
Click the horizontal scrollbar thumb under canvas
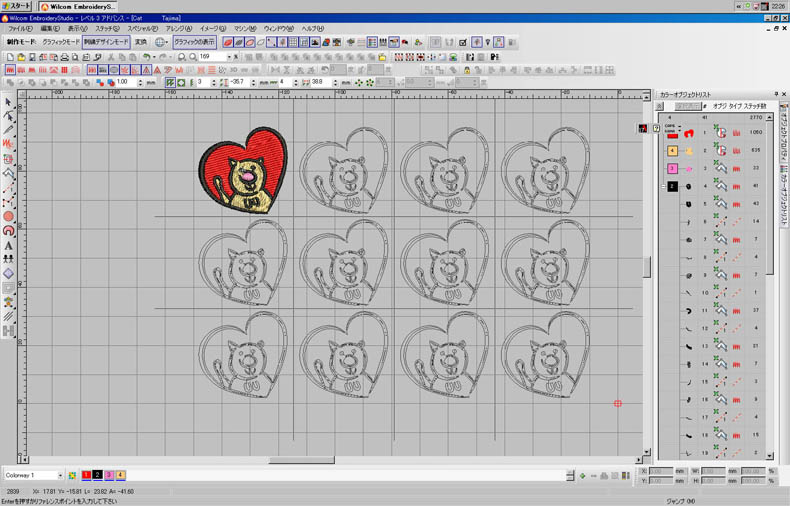(301, 460)
